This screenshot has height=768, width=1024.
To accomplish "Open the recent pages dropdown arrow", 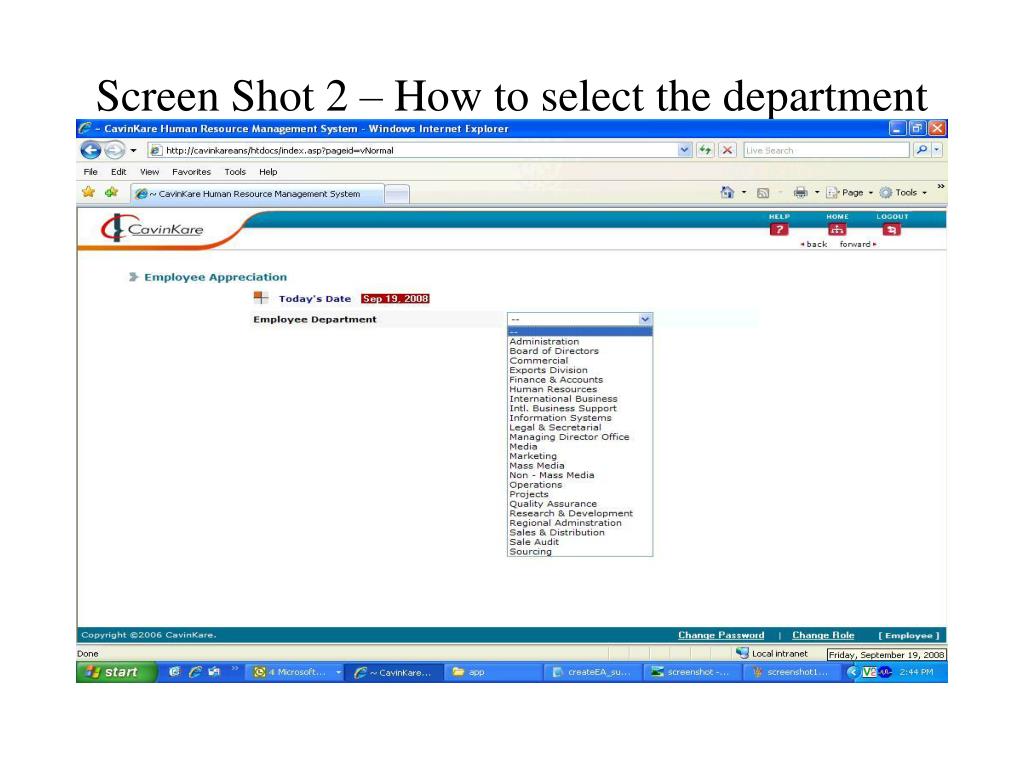I will [x=133, y=151].
